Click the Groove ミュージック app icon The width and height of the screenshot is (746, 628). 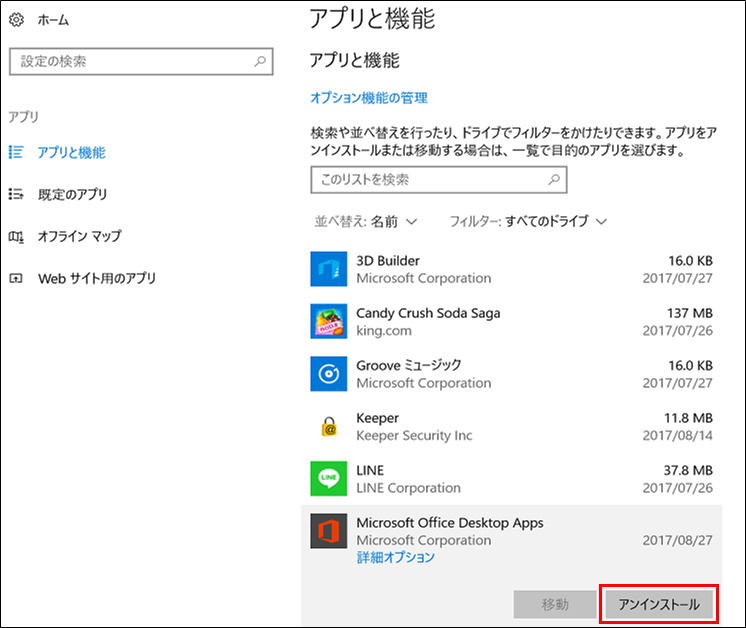coord(329,374)
